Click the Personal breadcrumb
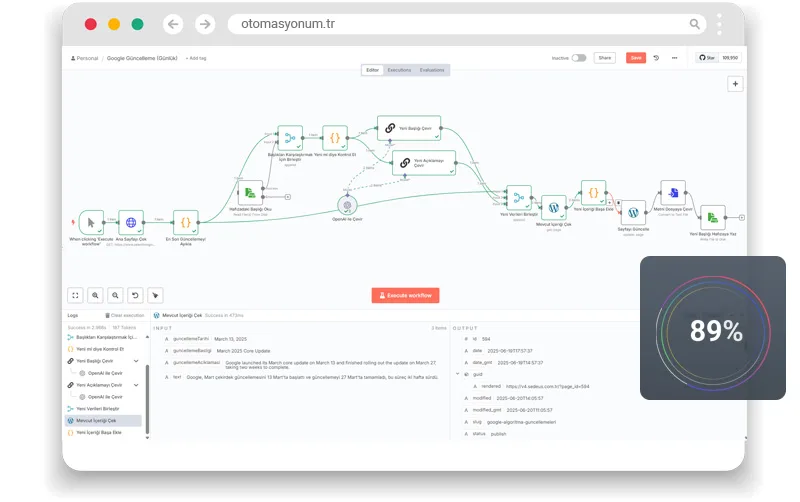 pos(84,58)
